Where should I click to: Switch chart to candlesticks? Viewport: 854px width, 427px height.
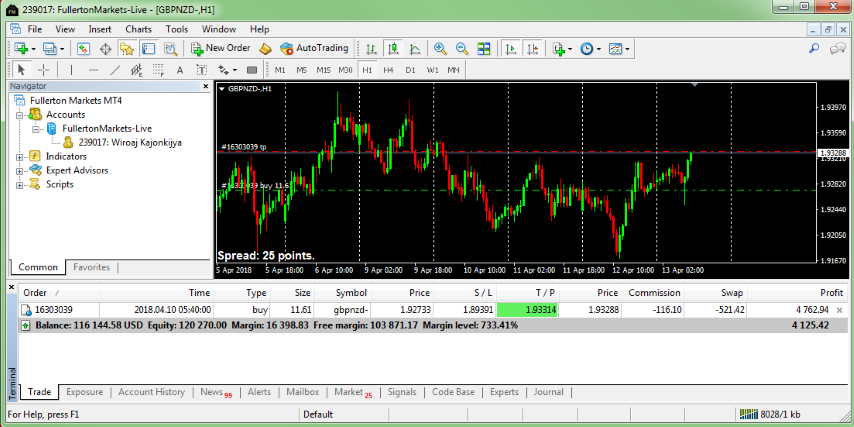point(393,48)
